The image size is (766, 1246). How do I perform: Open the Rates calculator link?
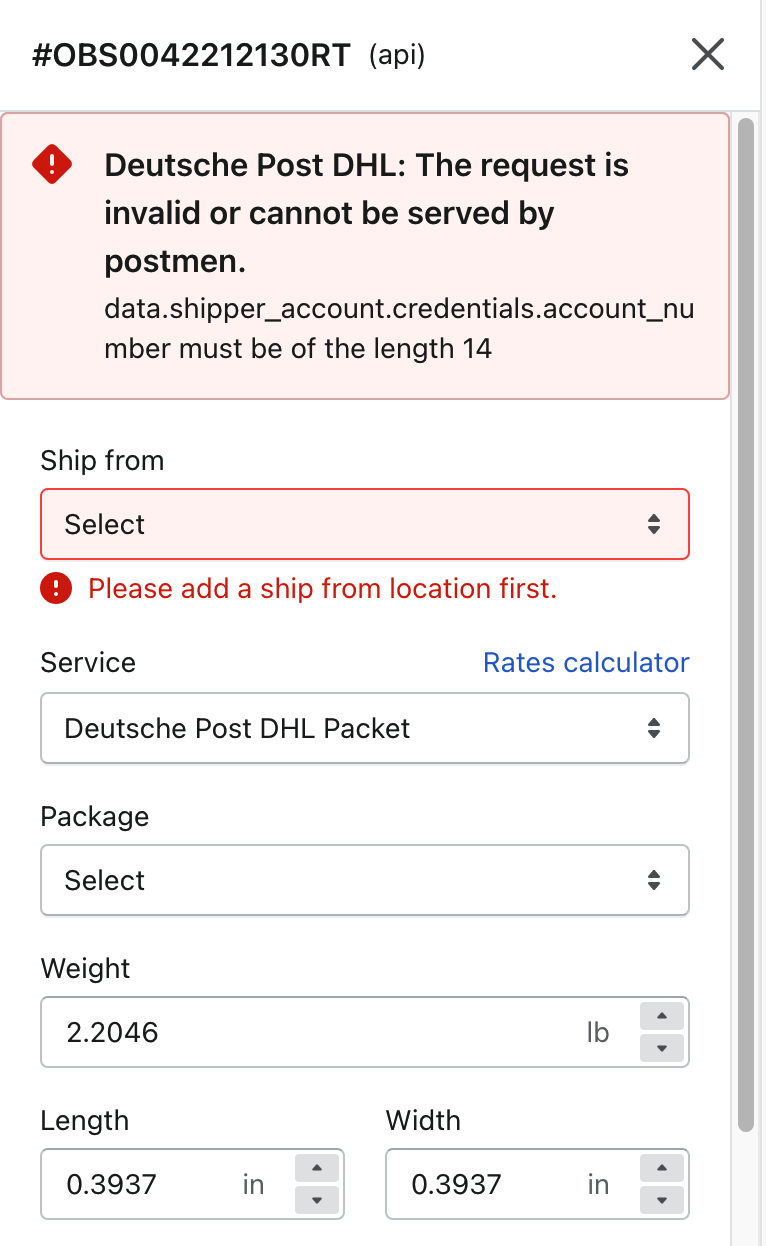(x=586, y=663)
